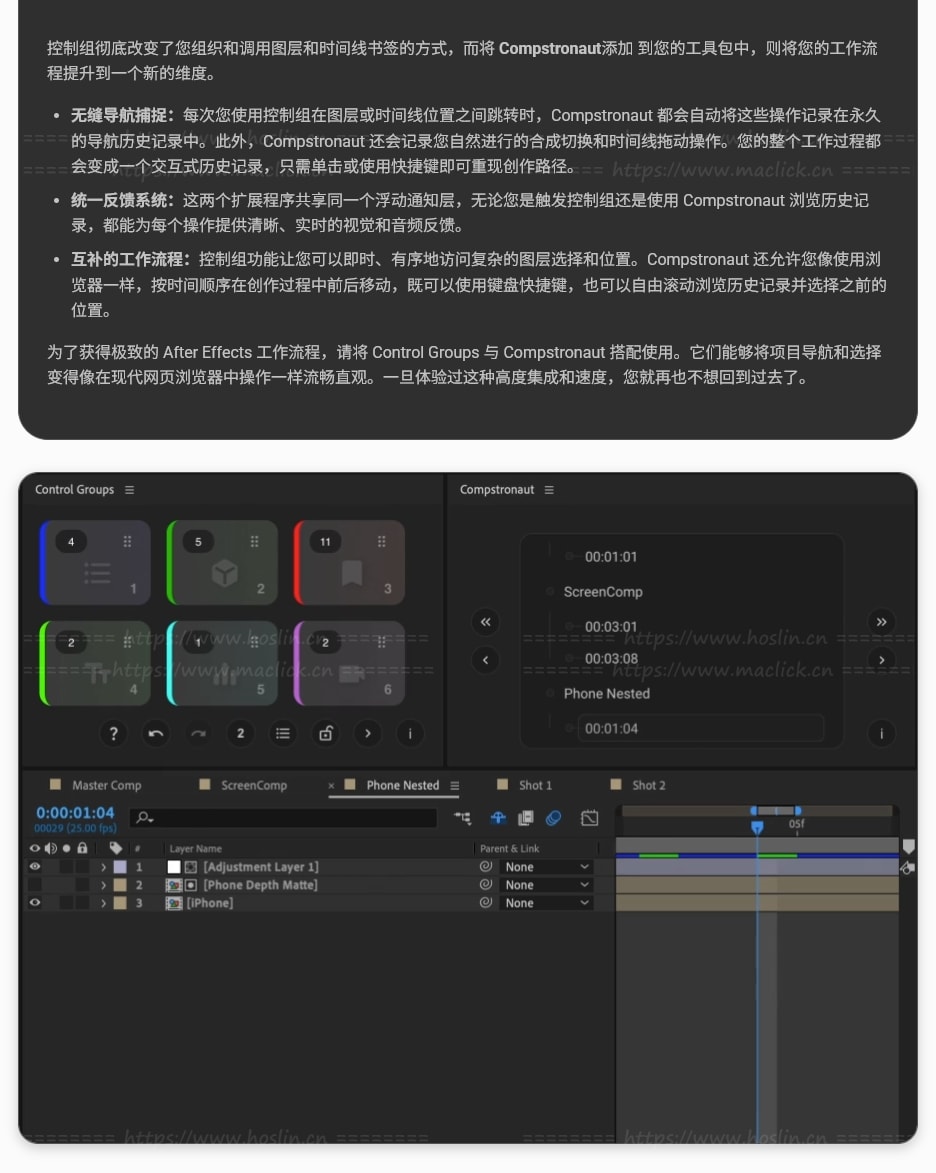
Task: Select the purple camera control group 6
Action: pos(349,663)
